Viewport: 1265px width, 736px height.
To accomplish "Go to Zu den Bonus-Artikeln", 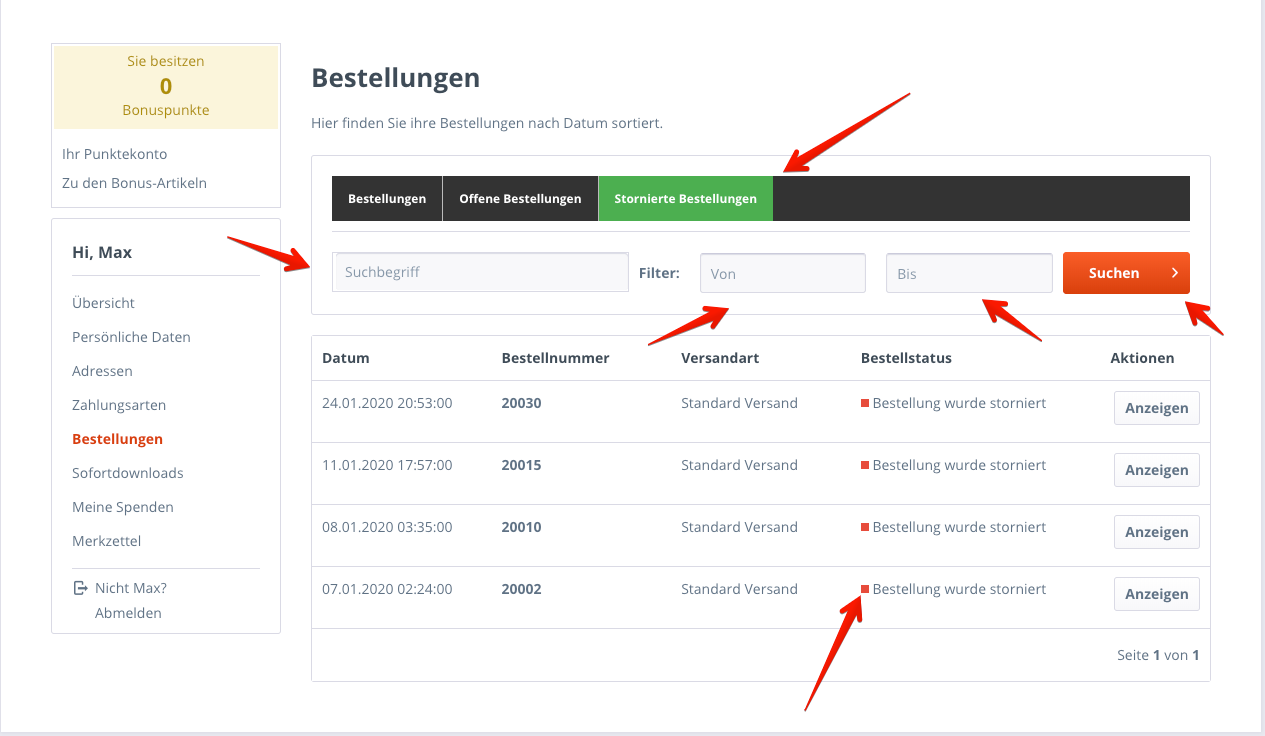I will (x=134, y=183).
